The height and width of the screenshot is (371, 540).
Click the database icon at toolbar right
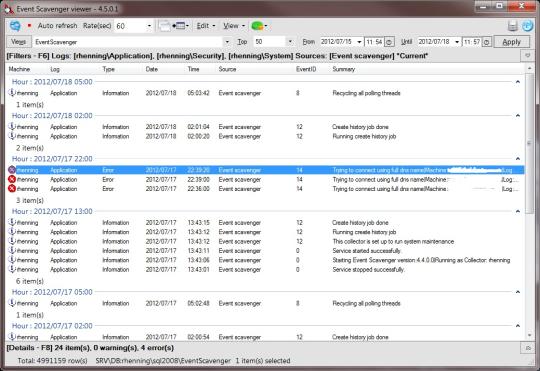[513, 26]
